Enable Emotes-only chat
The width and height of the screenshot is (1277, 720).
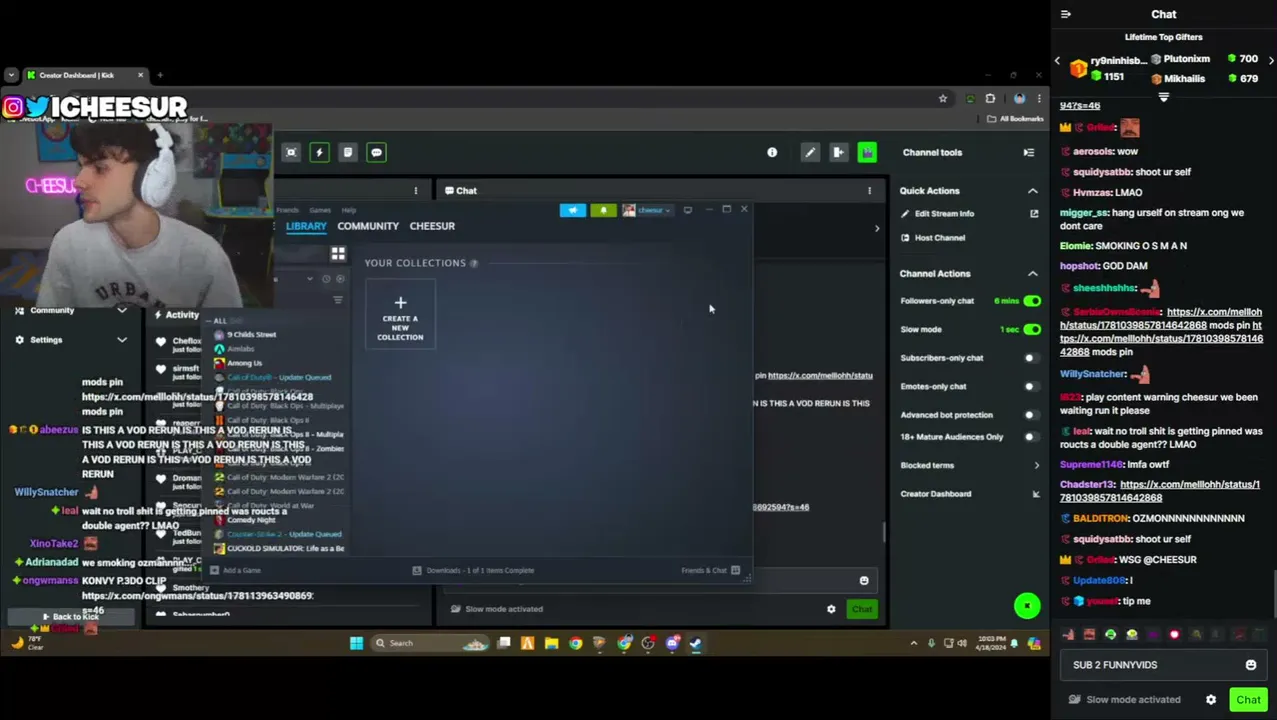[x=1030, y=386]
